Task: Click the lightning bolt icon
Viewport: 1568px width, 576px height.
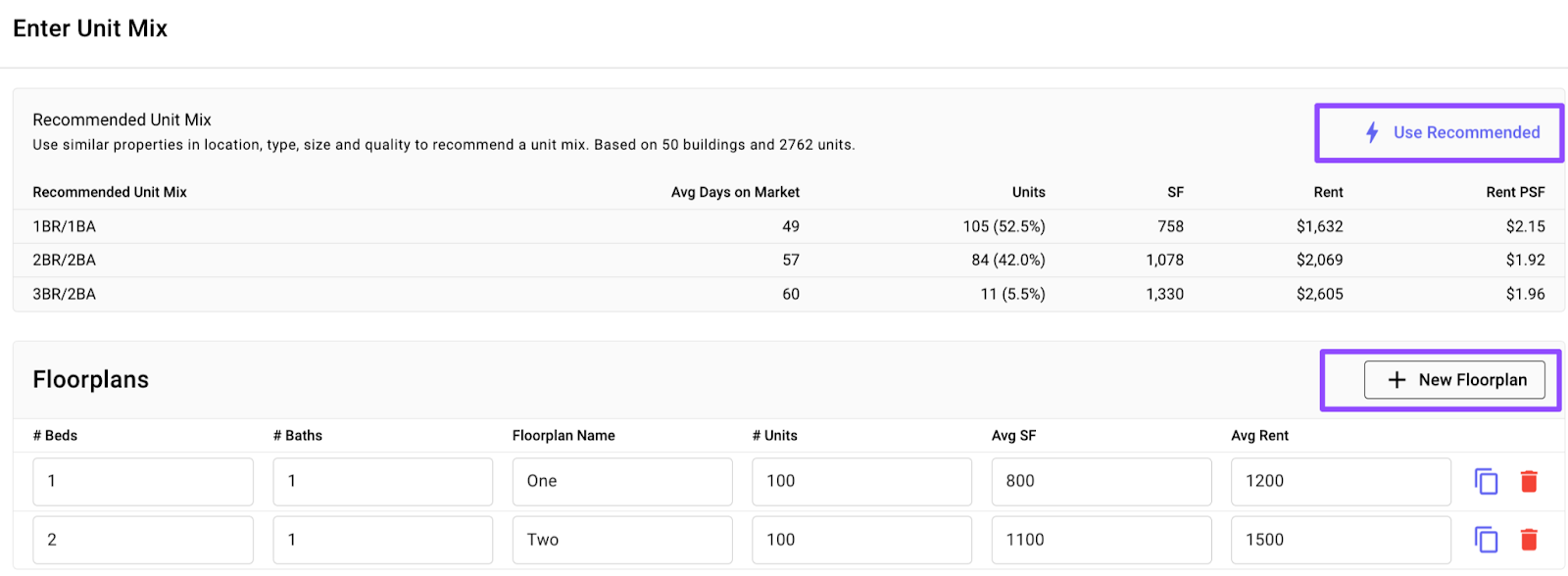Action: [x=1372, y=132]
